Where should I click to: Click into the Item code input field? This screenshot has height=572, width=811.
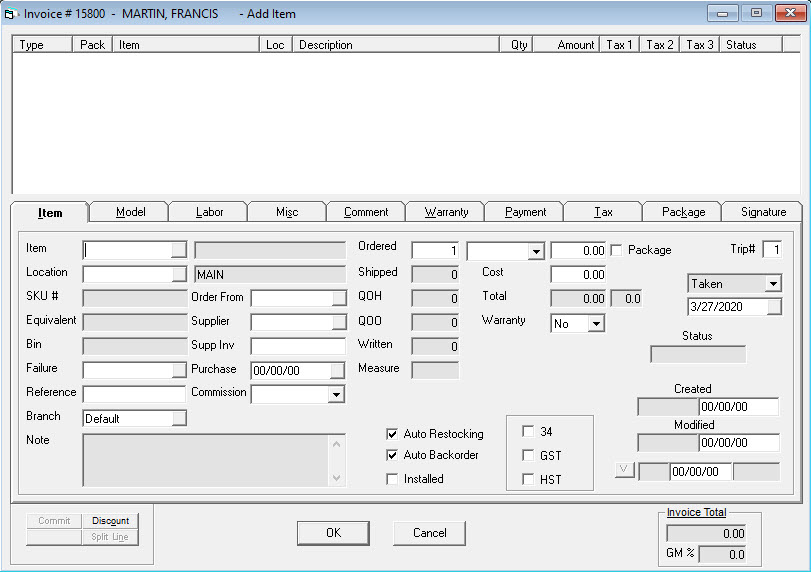point(128,250)
